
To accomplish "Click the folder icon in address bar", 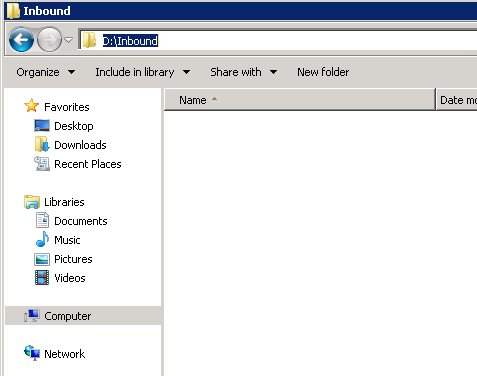I will (89, 40).
